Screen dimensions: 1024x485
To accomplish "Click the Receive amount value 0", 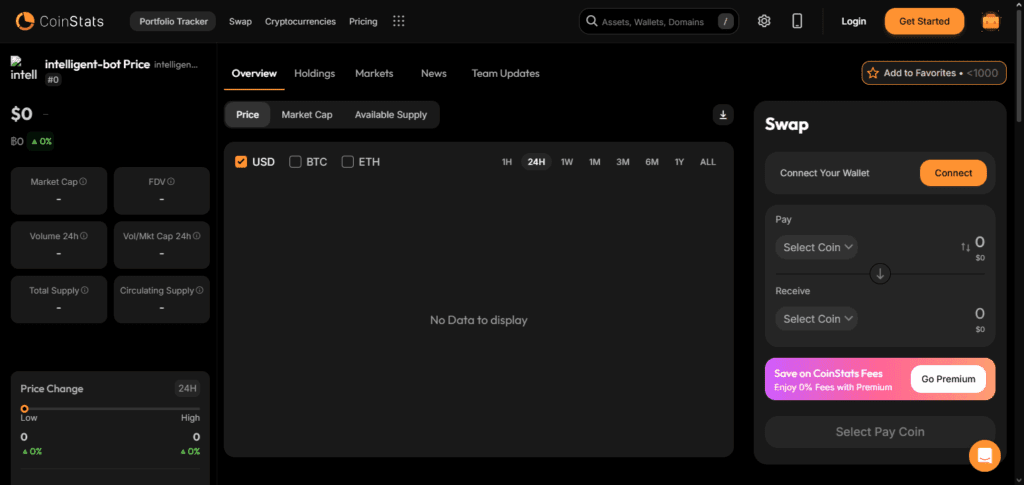I will coord(980,313).
